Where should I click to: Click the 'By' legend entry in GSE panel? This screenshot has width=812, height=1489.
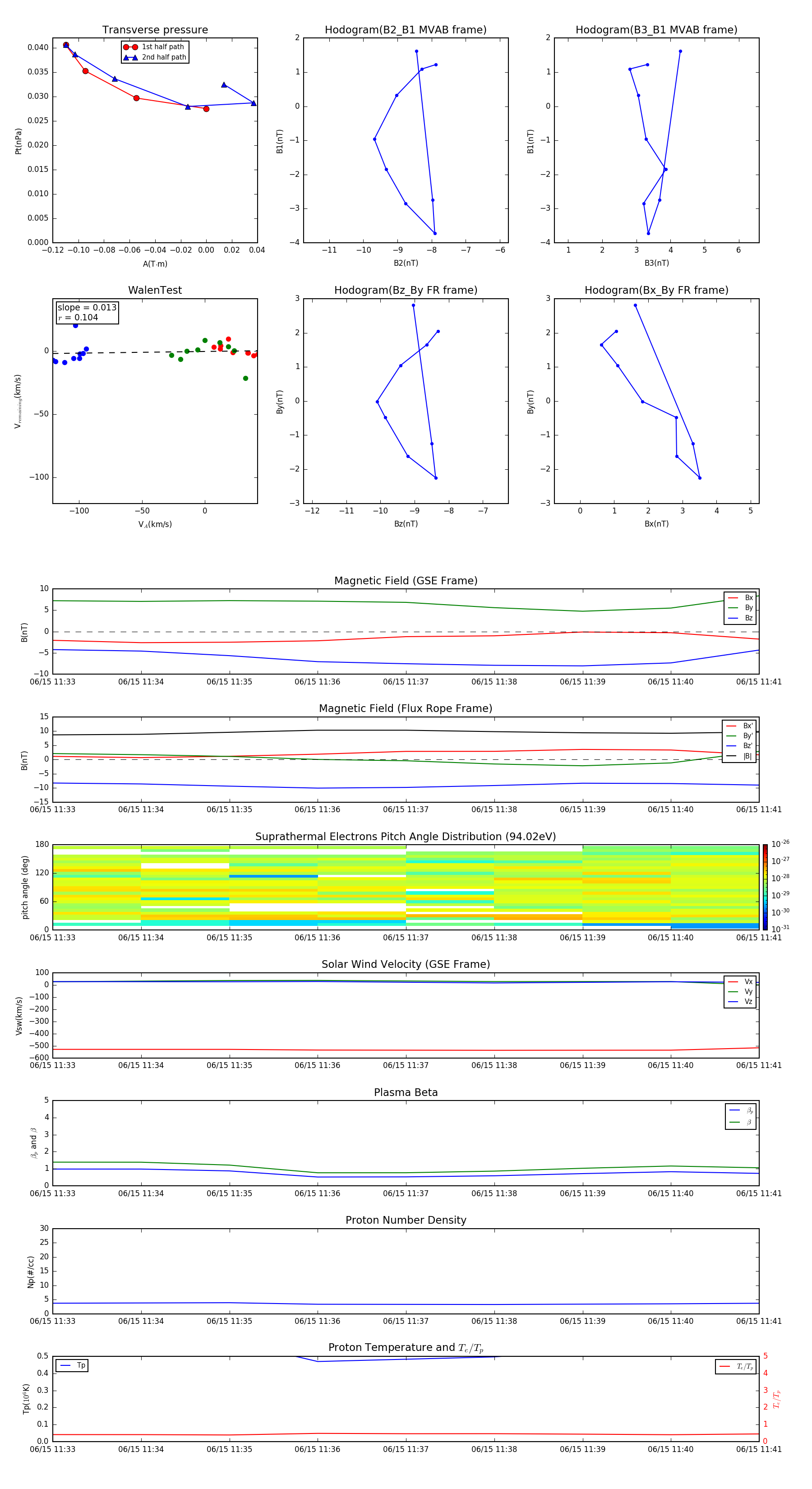click(741, 607)
